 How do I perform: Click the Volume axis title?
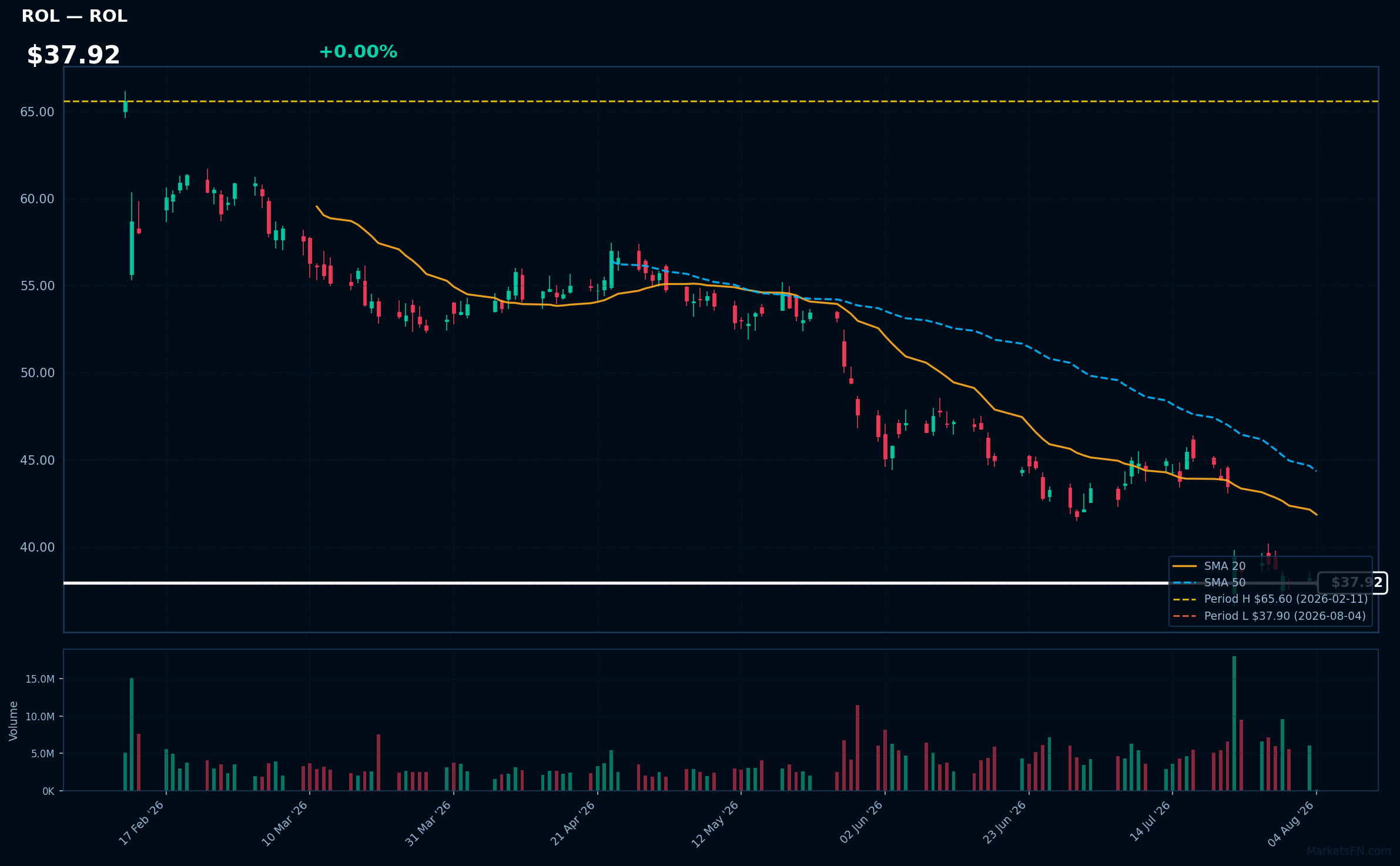(14, 721)
